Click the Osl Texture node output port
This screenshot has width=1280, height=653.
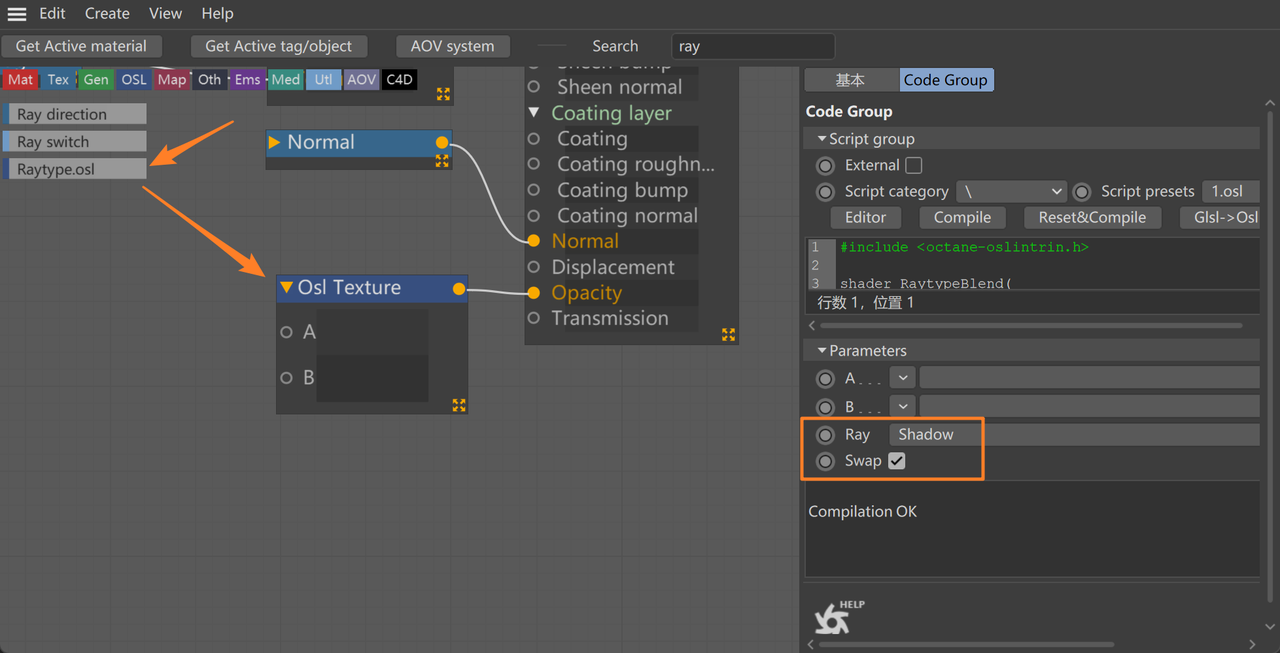[459, 289]
